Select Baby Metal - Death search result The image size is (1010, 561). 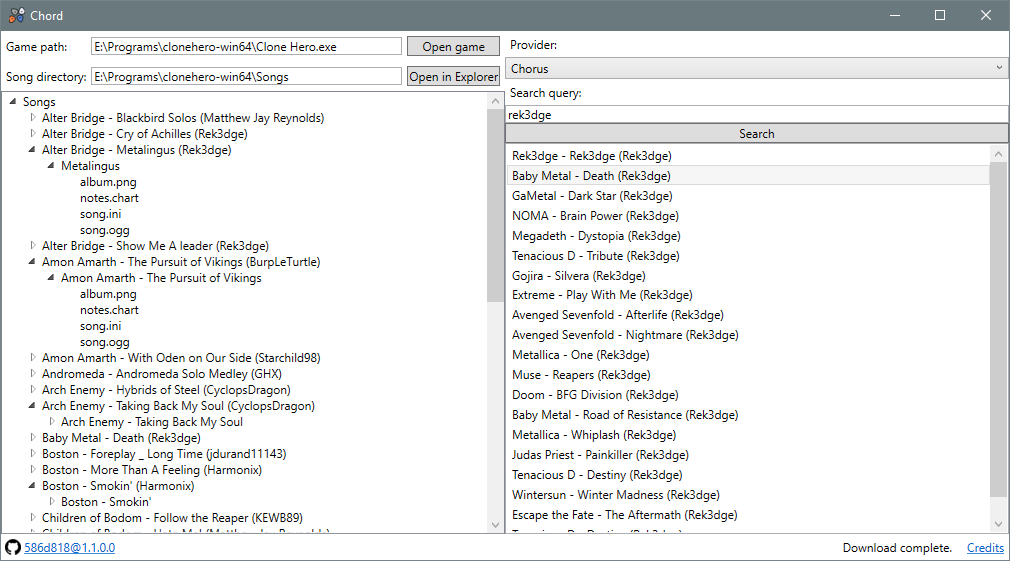click(748, 176)
